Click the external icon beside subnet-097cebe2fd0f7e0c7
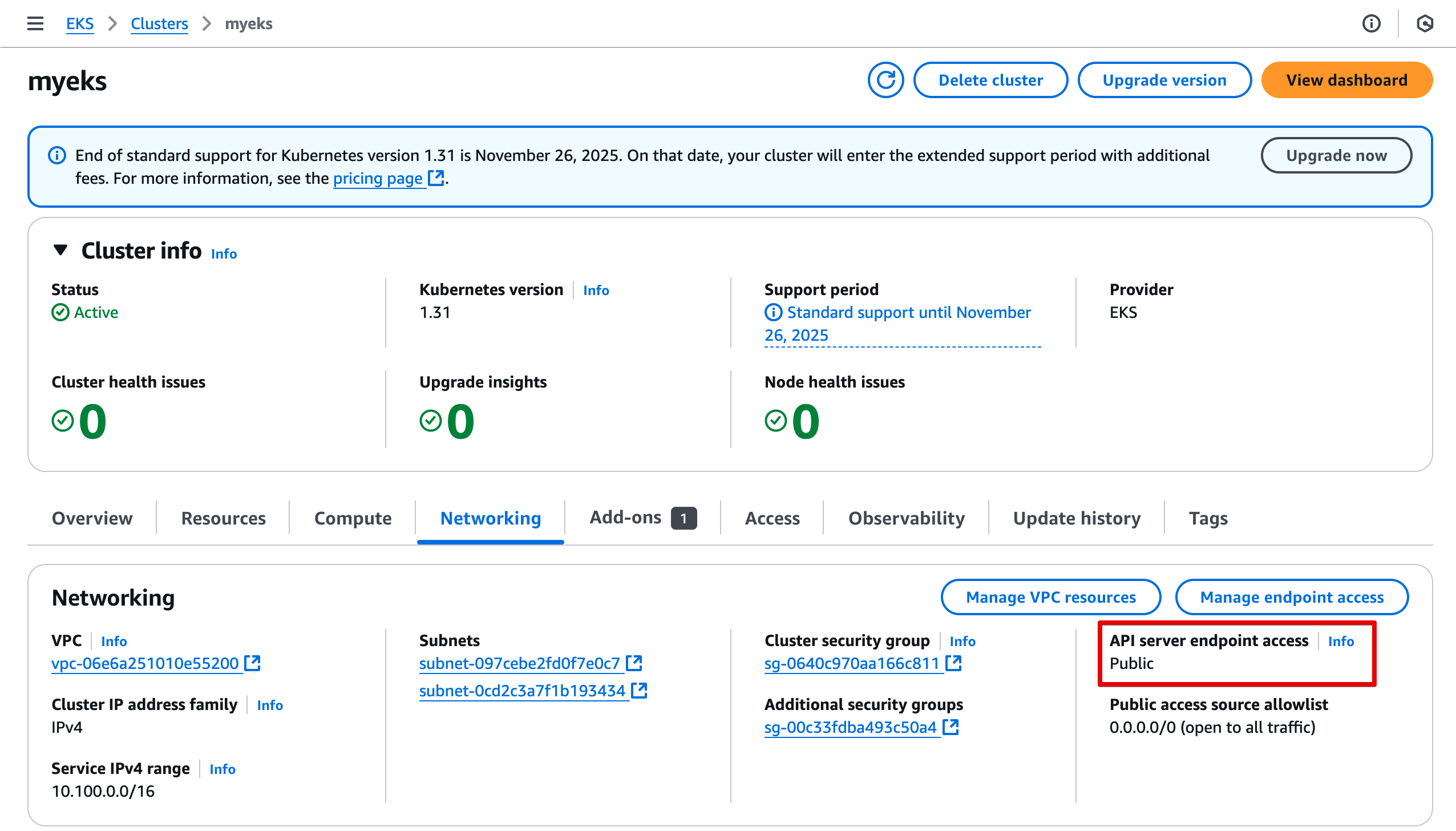 [x=634, y=663]
